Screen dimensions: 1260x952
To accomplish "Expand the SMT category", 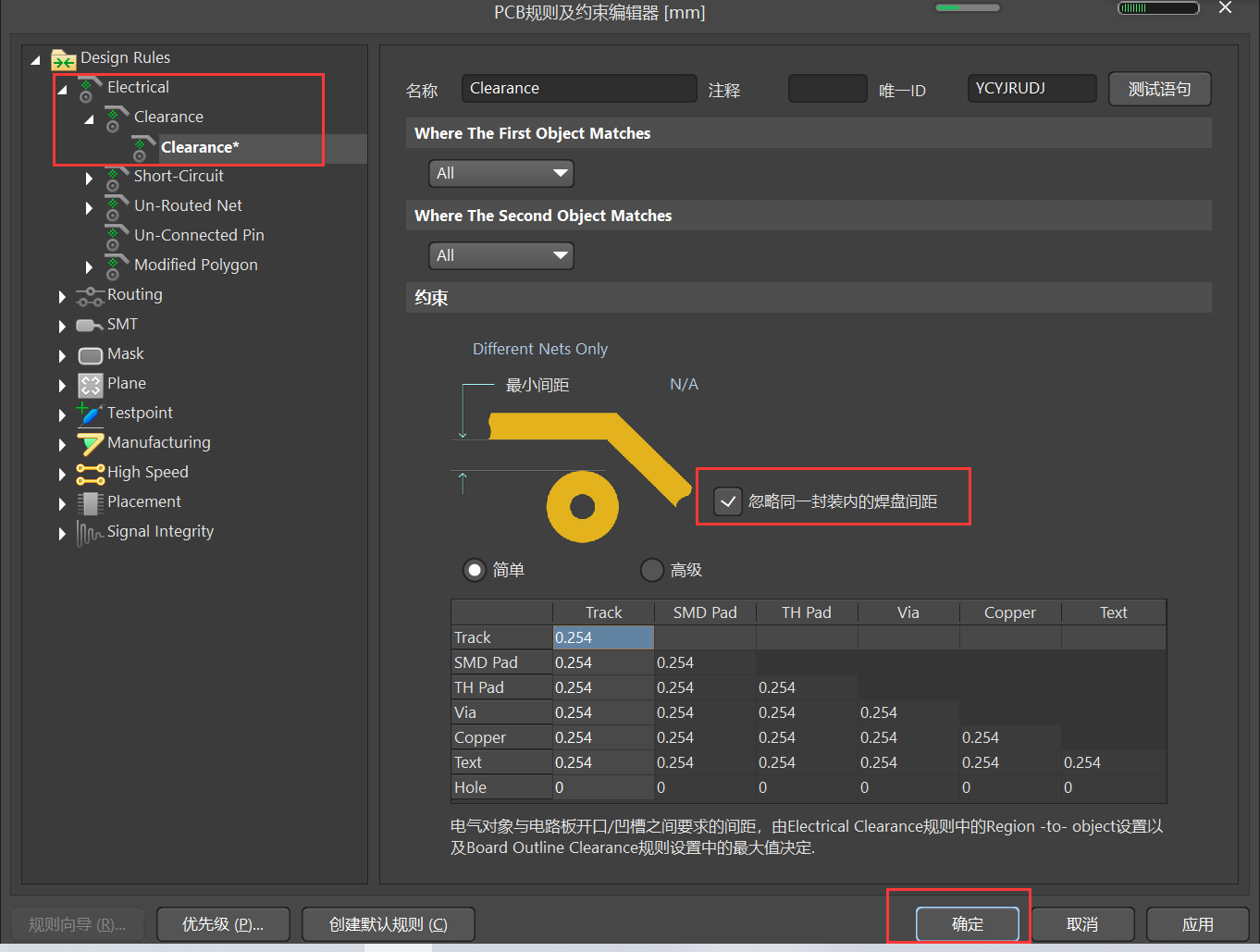I will pyautogui.click(x=62, y=326).
